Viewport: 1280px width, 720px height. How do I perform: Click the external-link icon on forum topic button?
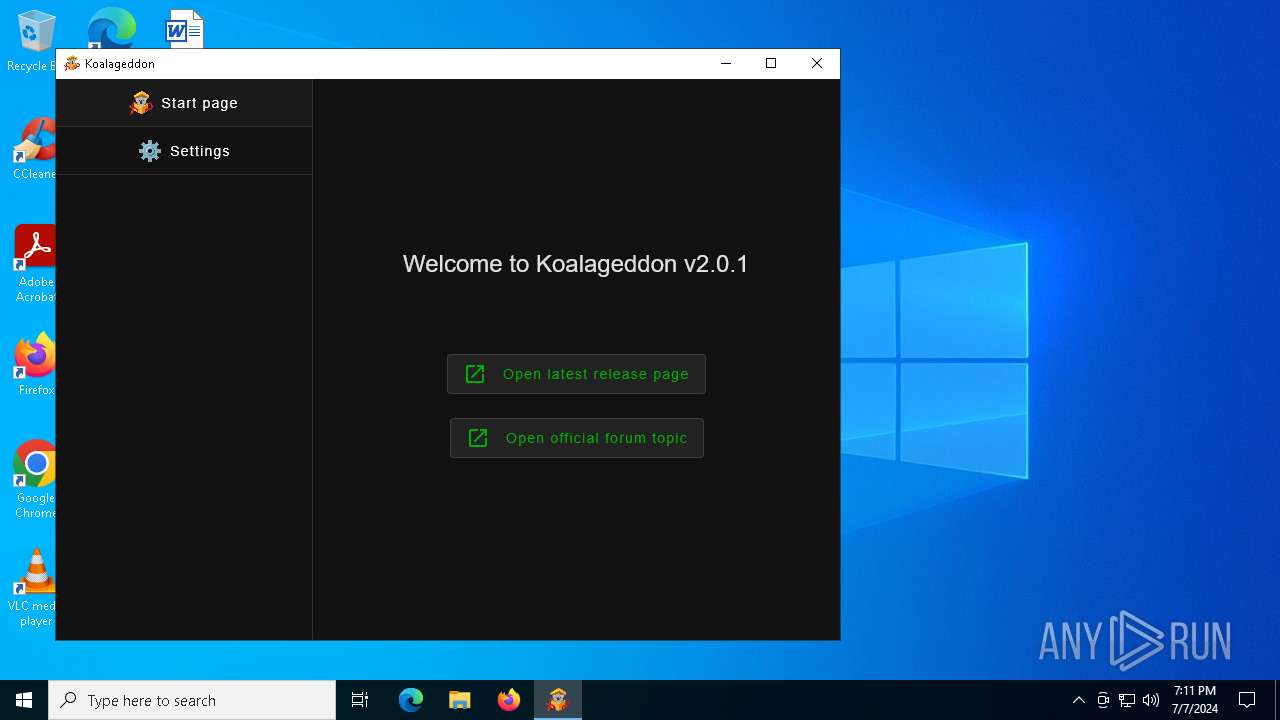[x=478, y=438]
